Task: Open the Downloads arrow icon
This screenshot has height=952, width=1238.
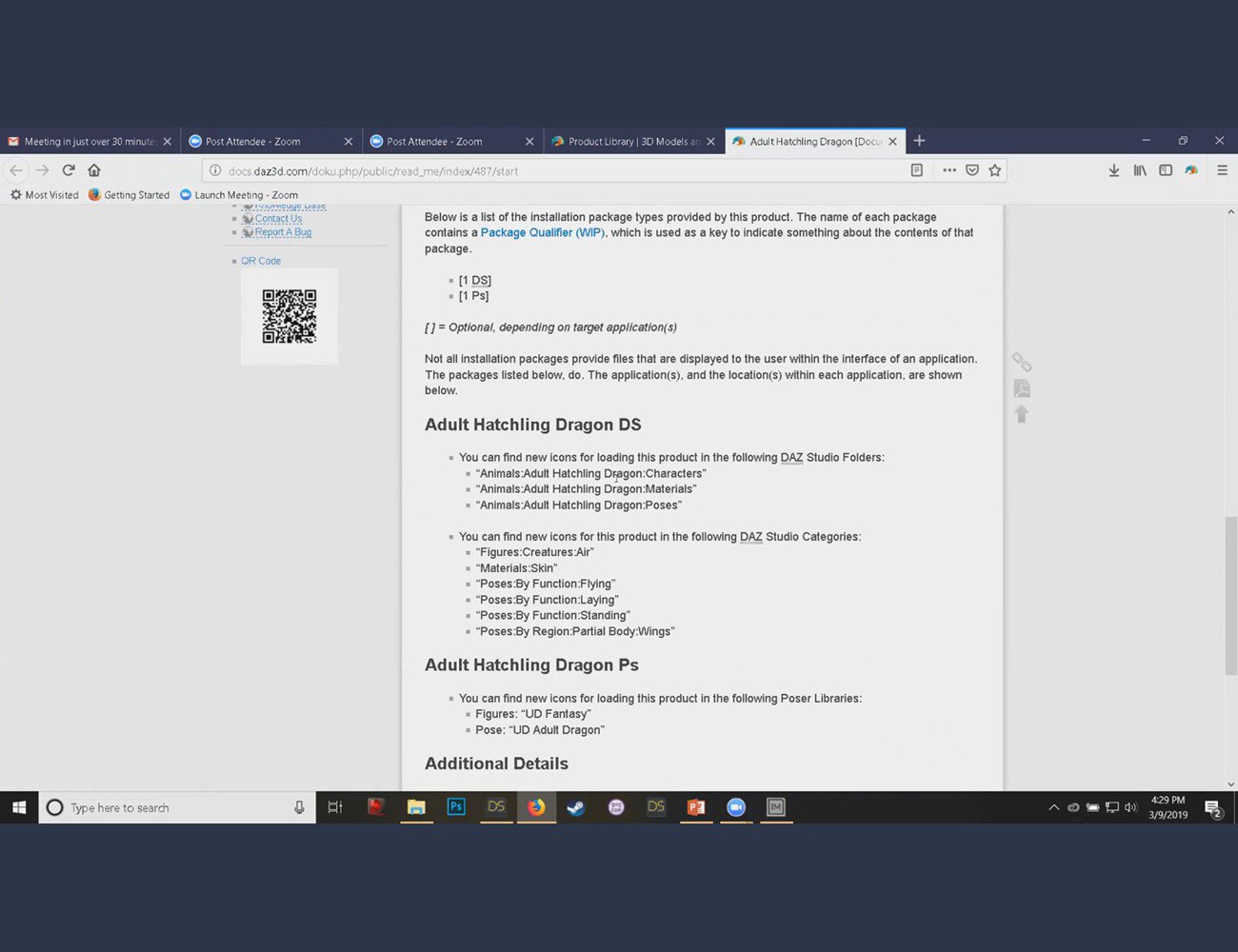Action: [1114, 170]
